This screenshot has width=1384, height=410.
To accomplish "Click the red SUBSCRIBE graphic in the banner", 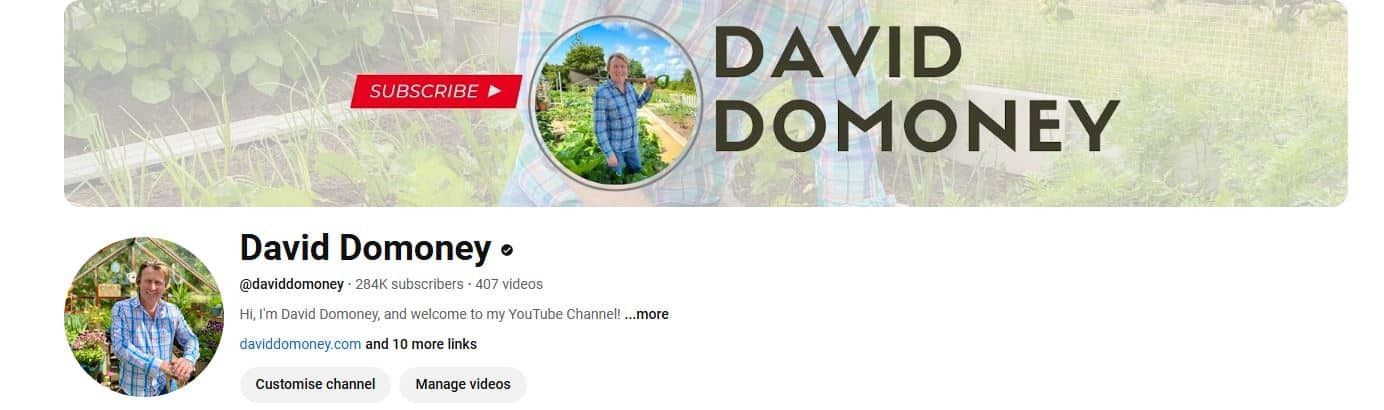I will tap(436, 91).
